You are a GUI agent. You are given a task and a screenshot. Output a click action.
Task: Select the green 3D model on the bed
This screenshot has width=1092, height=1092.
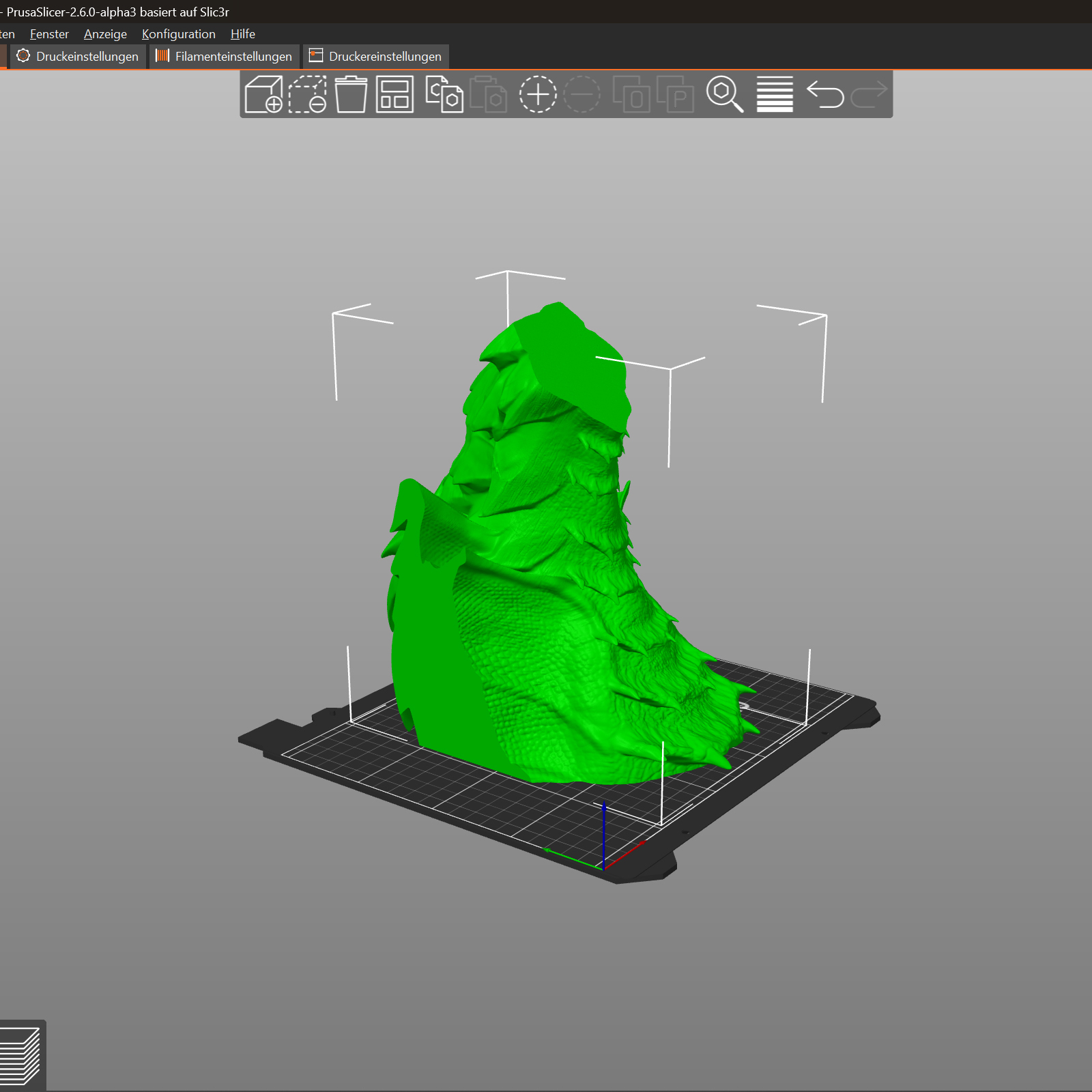point(546,580)
